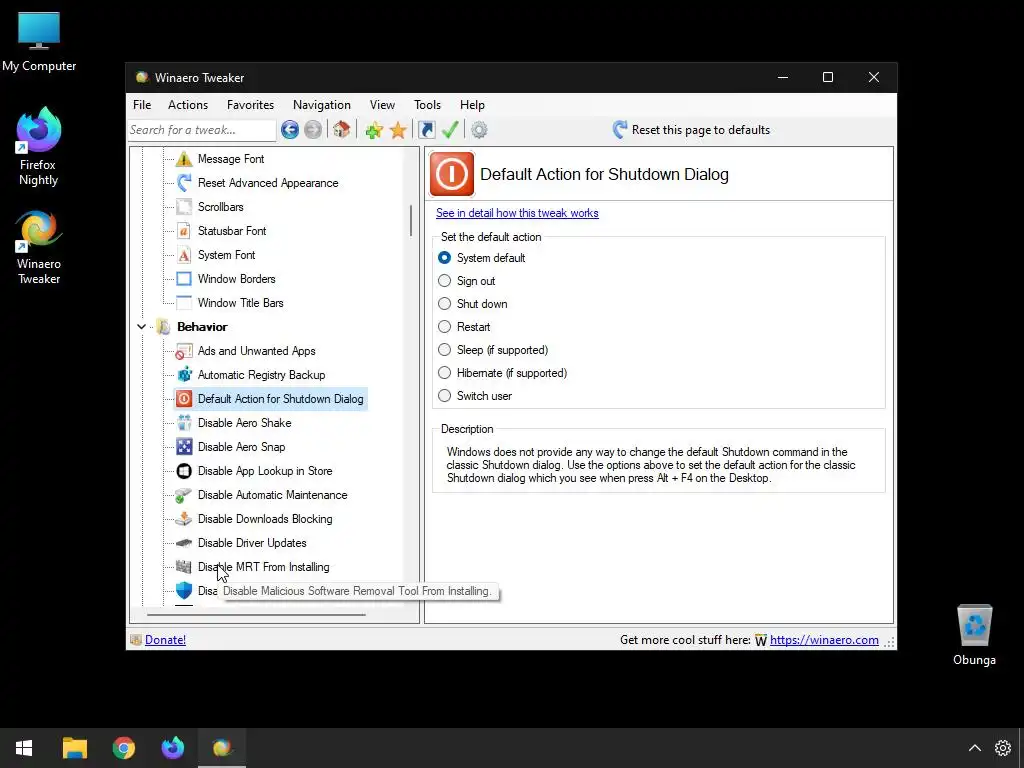Click the Reset Advanced Appearance arrow icon
This screenshot has width=1024, height=768.
point(184,183)
